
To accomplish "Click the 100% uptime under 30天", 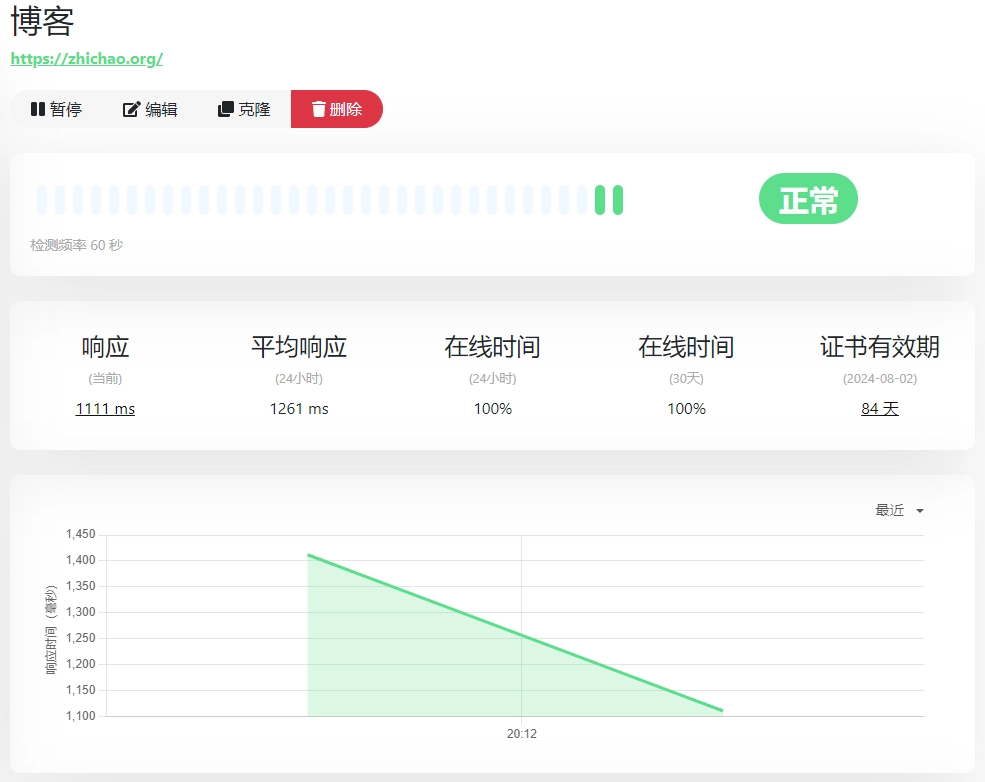I will pos(686,409).
